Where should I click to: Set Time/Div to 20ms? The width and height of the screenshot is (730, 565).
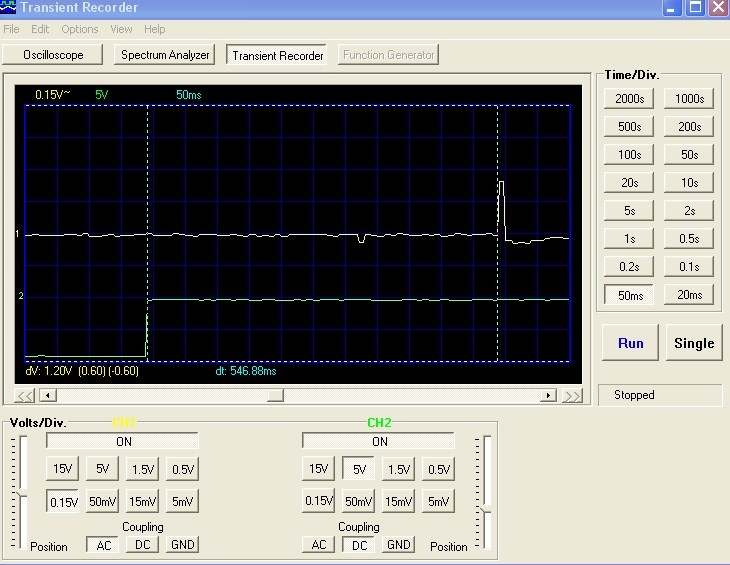pyautogui.click(x=689, y=295)
